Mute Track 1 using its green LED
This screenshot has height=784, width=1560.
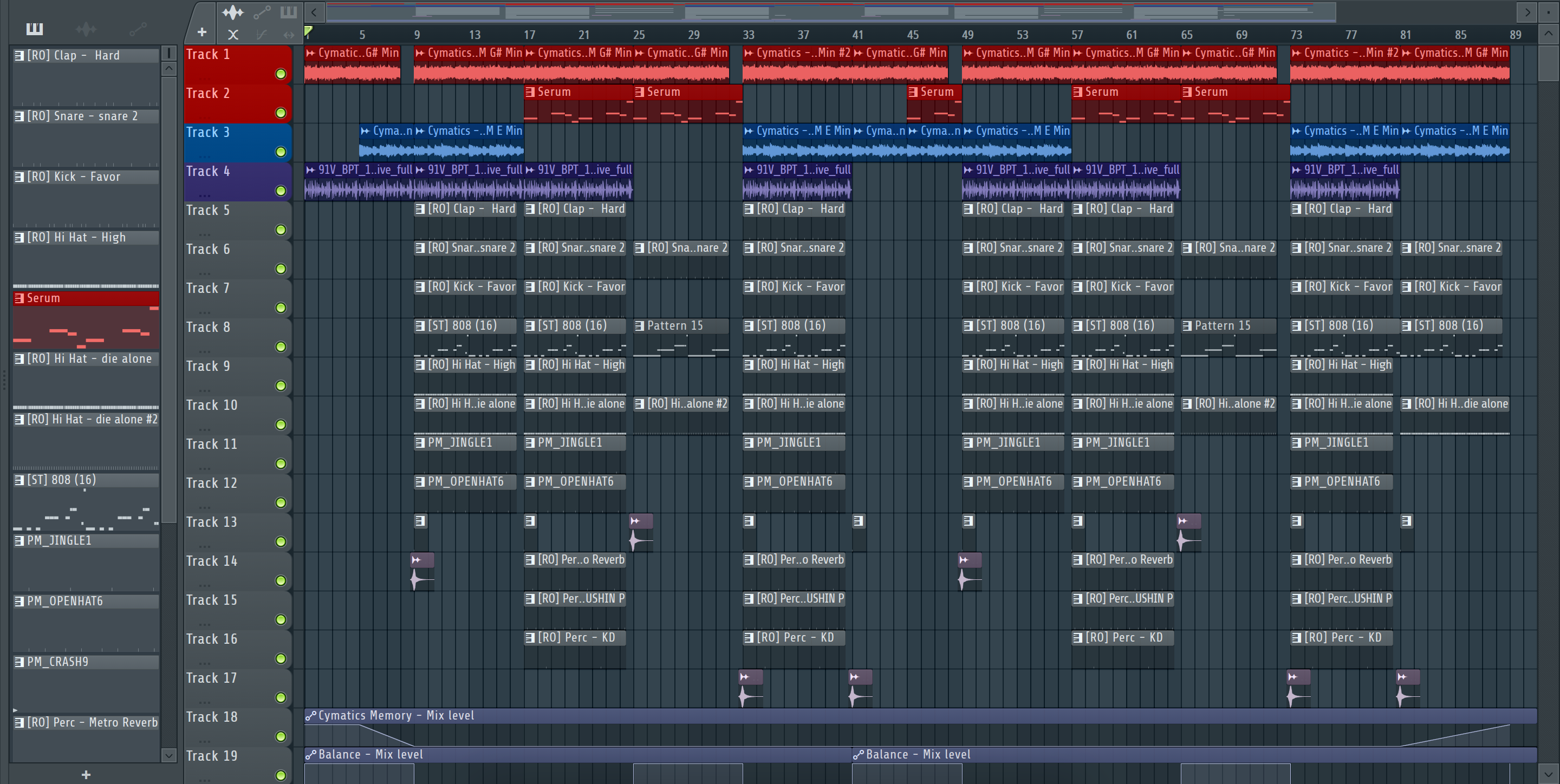tap(281, 74)
